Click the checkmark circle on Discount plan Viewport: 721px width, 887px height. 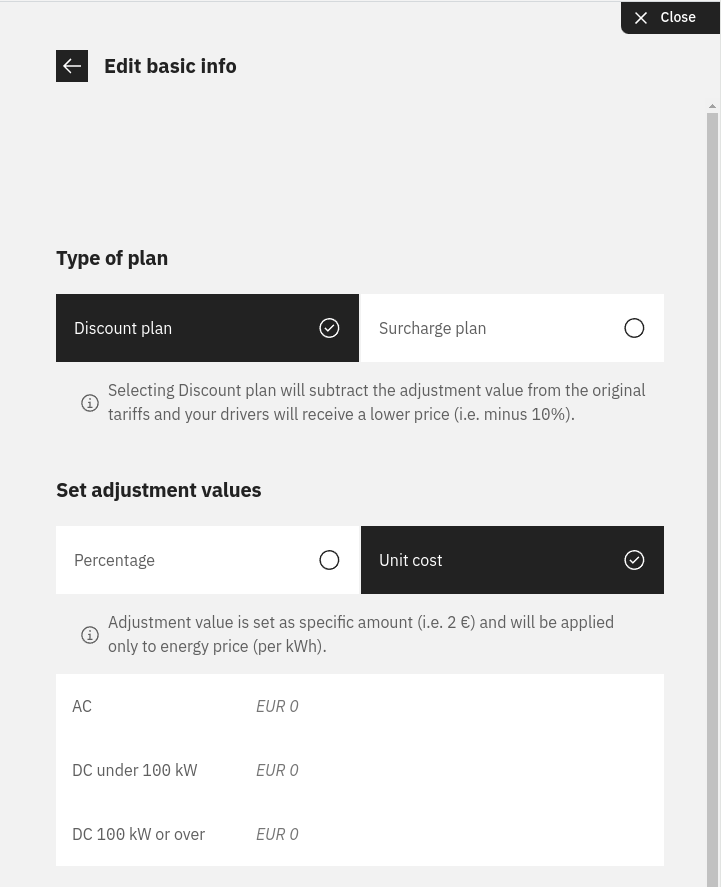(x=329, y=327)
